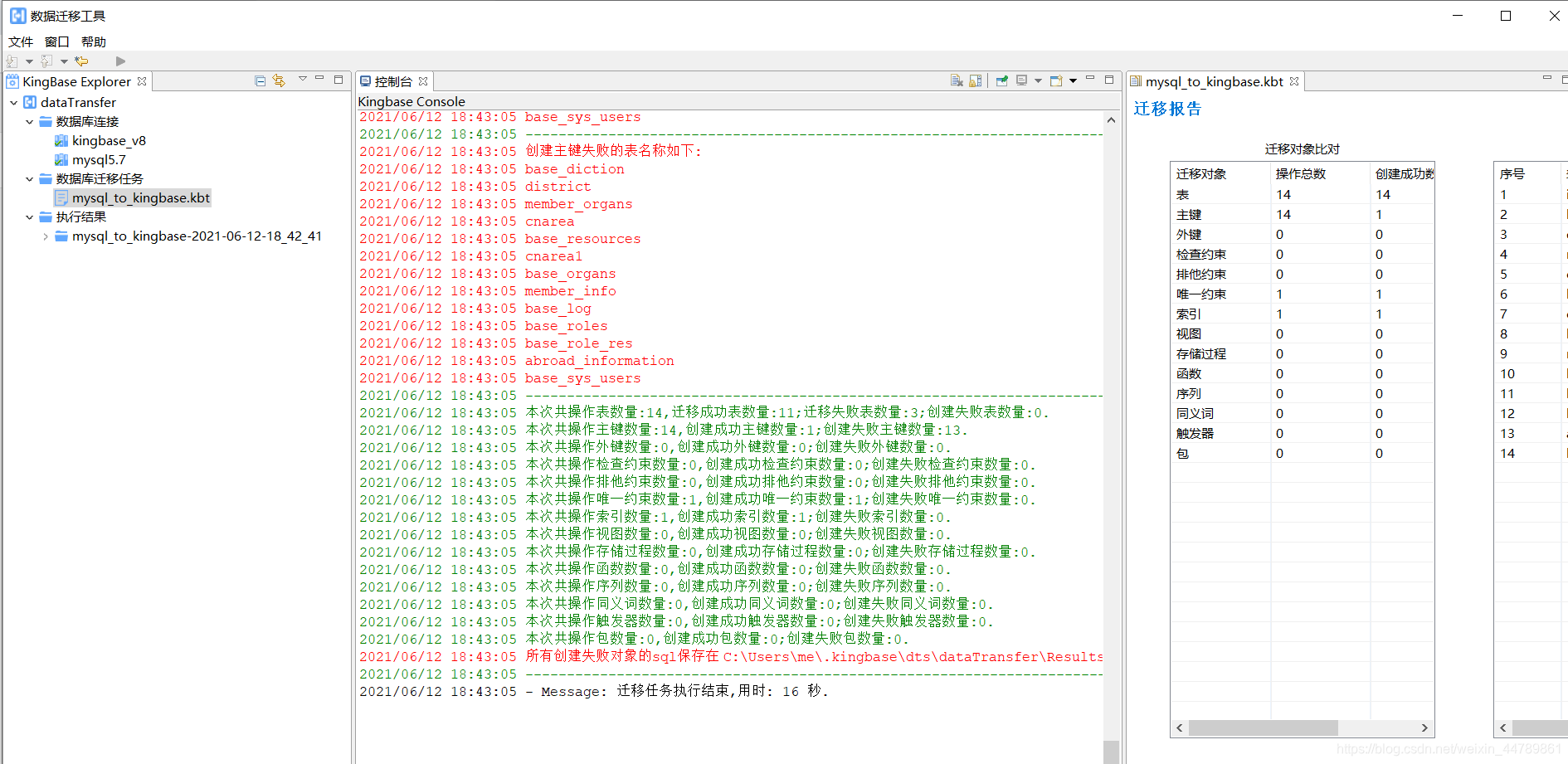Image resolution: width=1568 pixels, height=764 pixels.
Task: Open the Open Console dropdown arrow
Action: pos(1073,80)
